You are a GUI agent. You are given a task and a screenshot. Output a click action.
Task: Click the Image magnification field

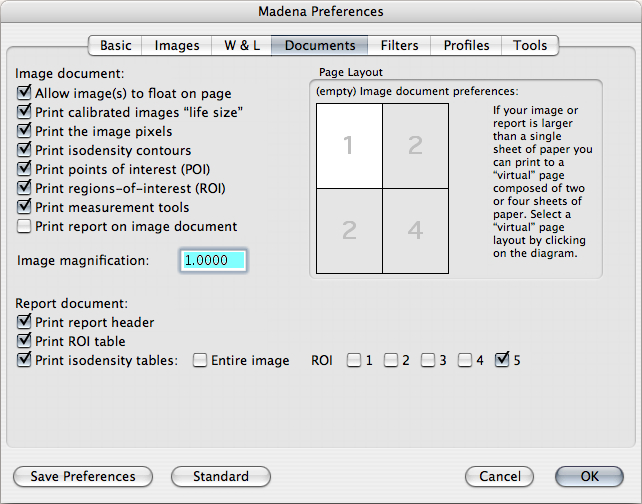pos(213,261)
